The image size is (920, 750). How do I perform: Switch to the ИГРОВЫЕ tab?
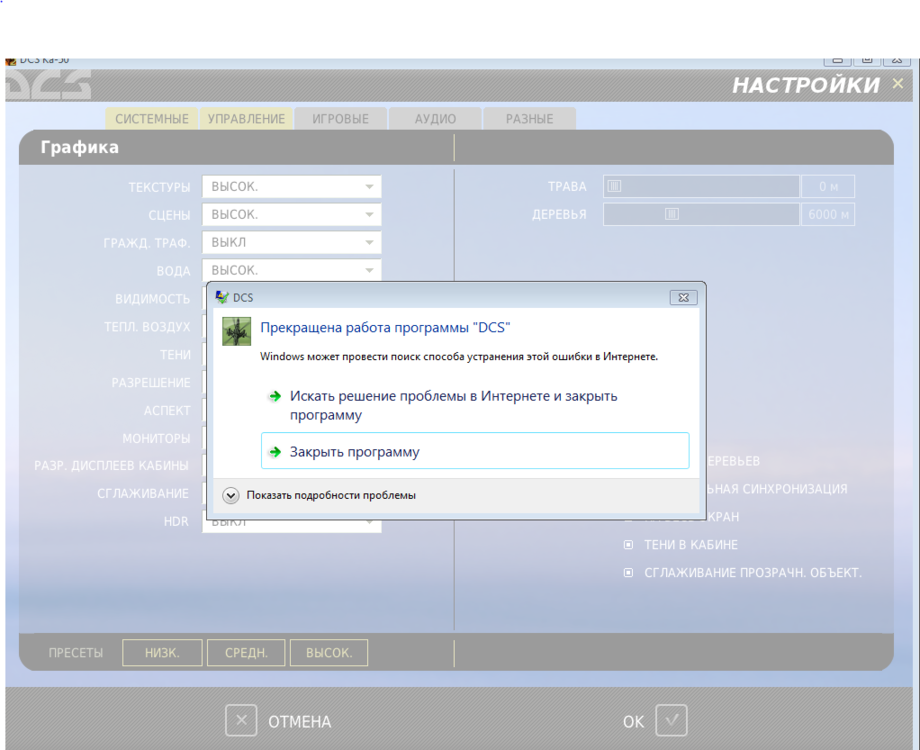(x=340, y=119)
